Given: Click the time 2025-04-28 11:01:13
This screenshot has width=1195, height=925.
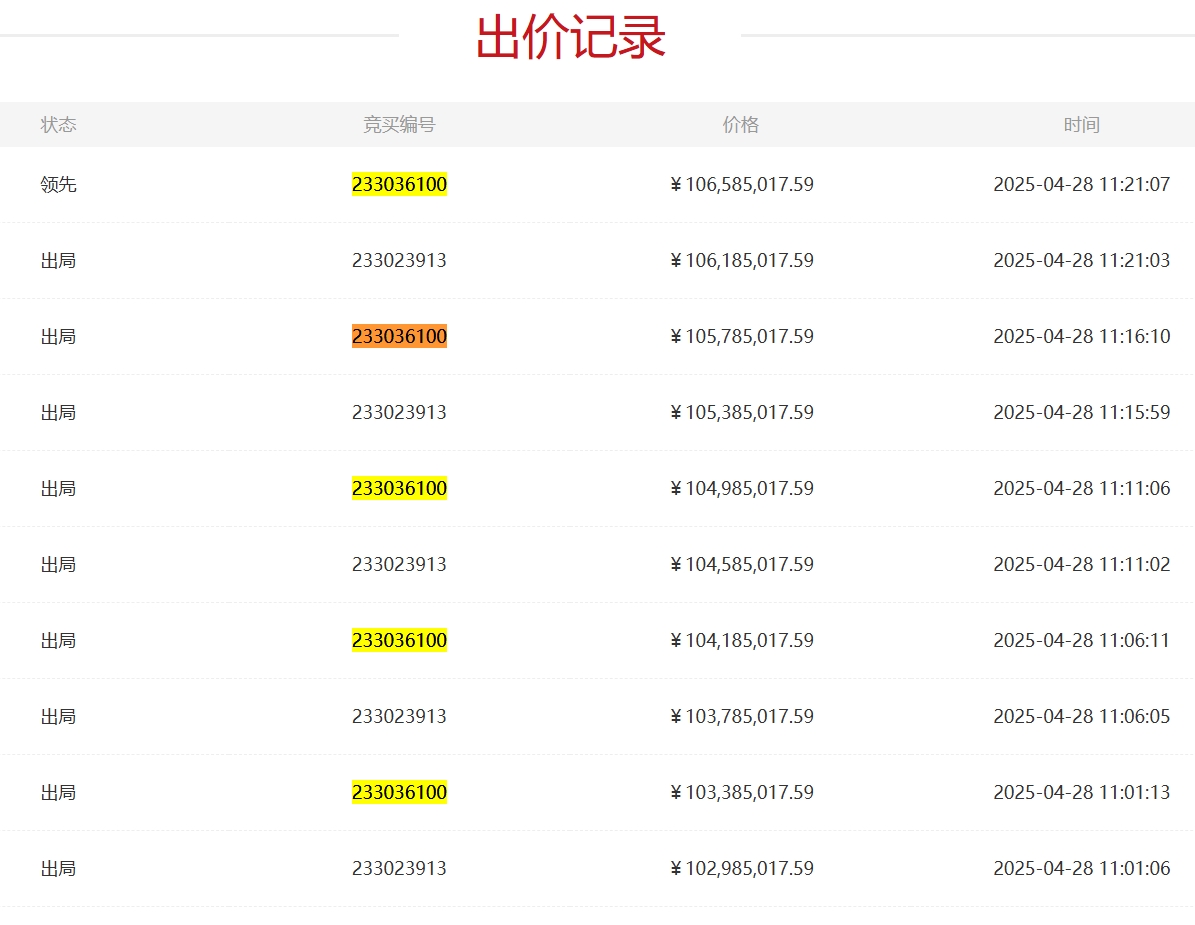Looking at the screenshot, I should [1081, 792].
